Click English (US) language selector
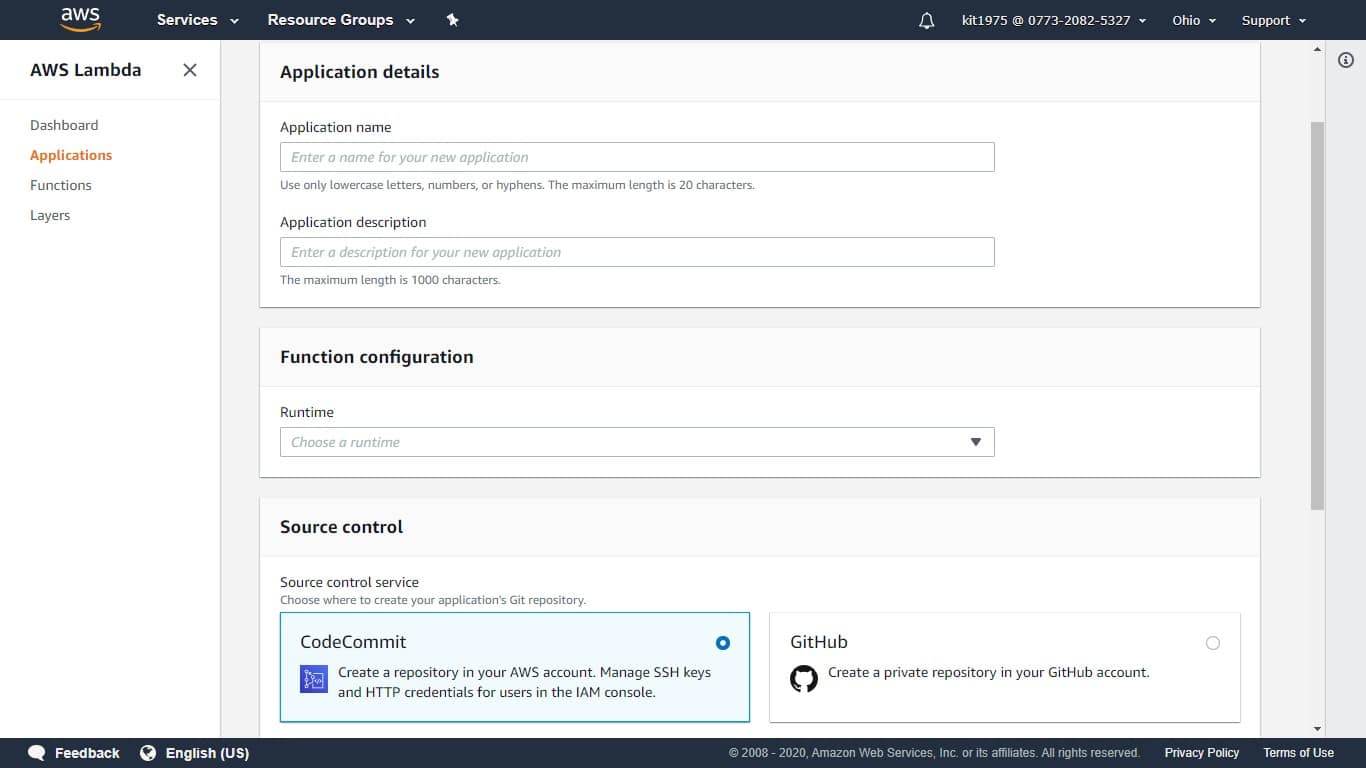The width and height of the screenshot is (1366, 768). (x=207, y=753)
